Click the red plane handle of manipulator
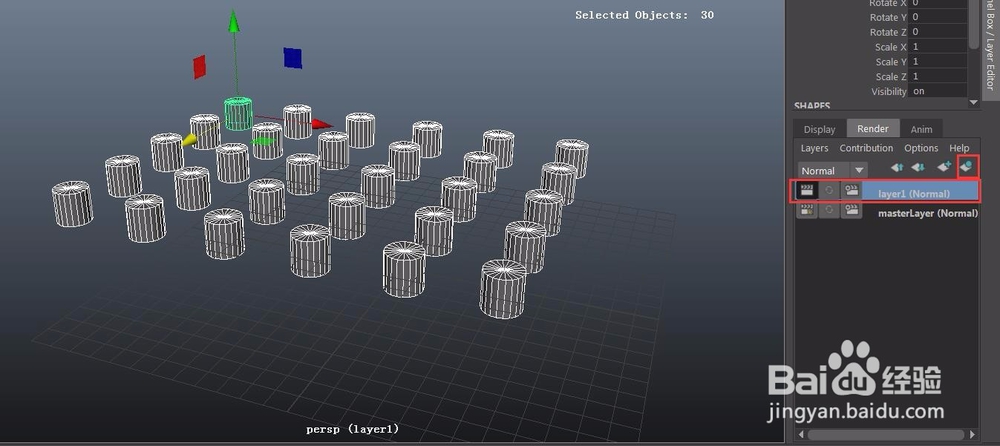This screenshot has height=446, width=1000. [x=200, y=67]
